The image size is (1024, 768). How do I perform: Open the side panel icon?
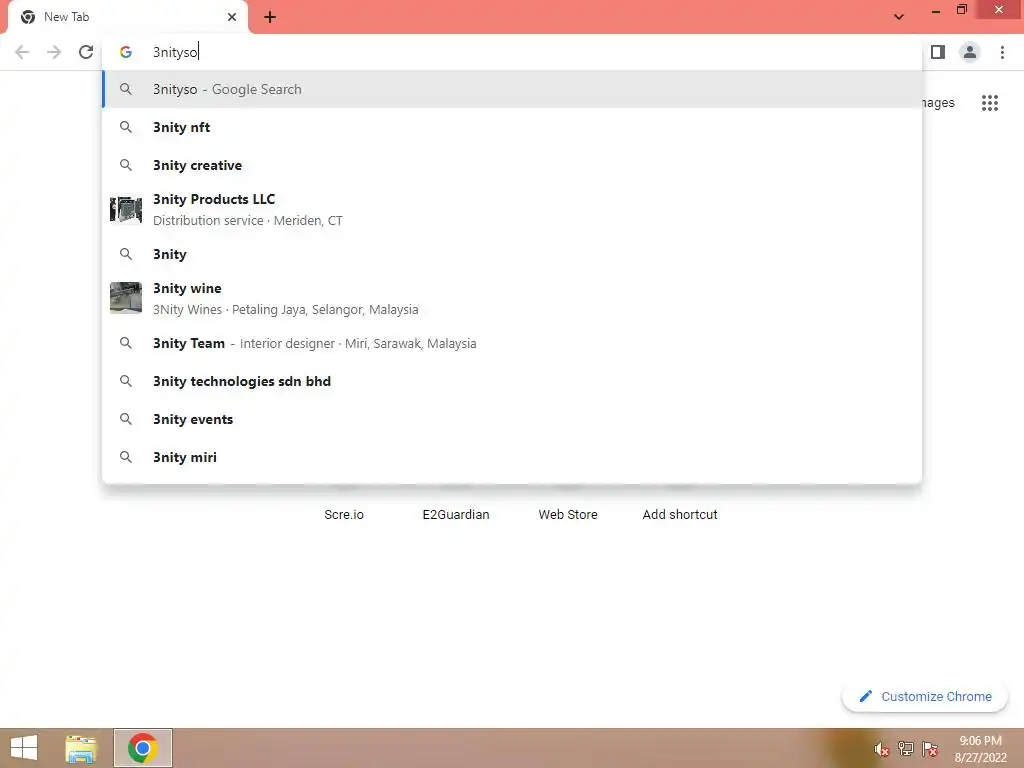point(938,52)
